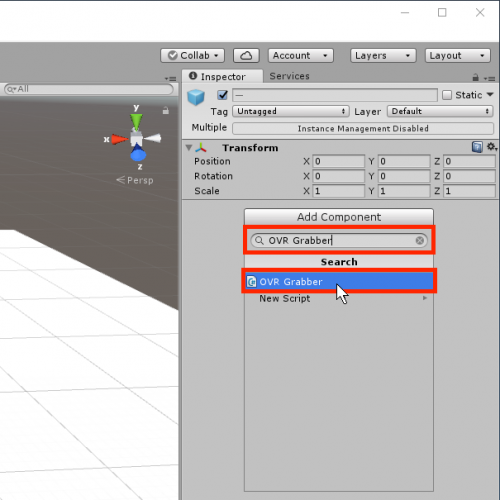
Task: Toggle the GameObject active checkbox
Action: click(x=222, y=95)
